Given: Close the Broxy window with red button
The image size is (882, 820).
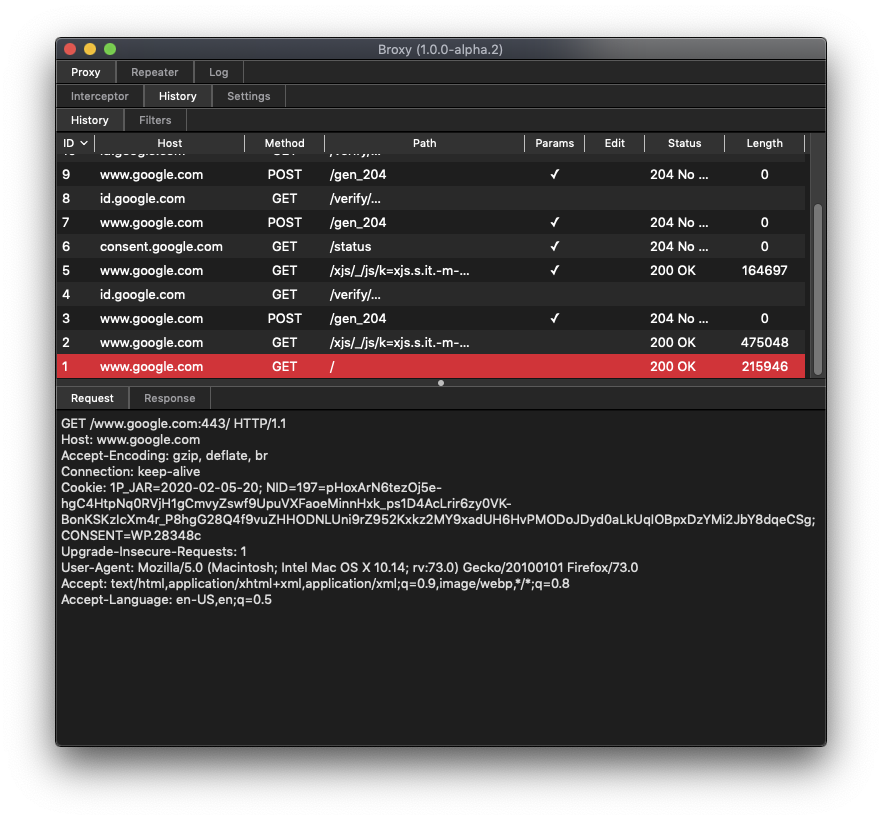Looking at the screenshot, I should 70,49.
